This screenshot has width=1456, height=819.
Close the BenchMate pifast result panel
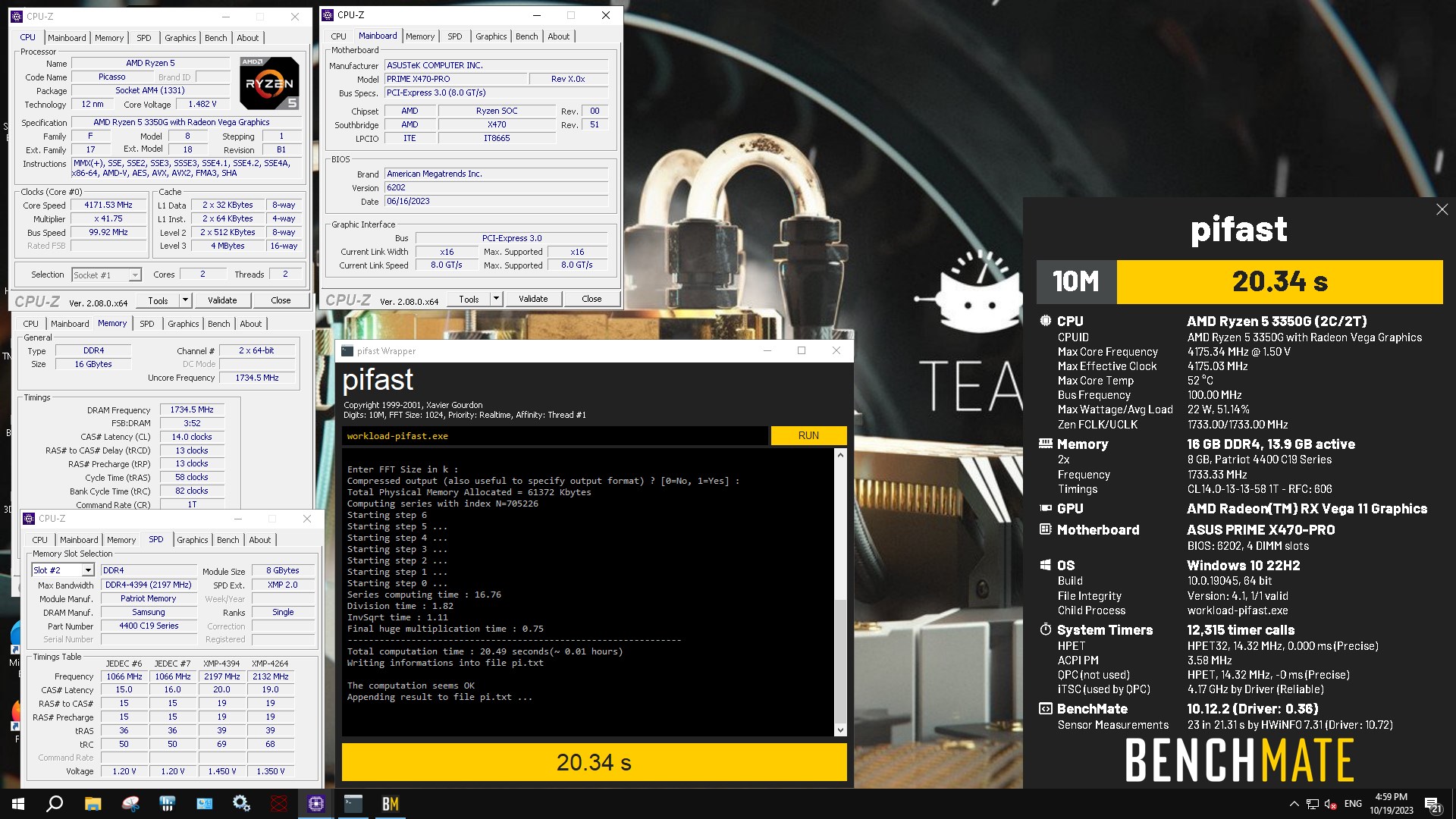[1442, 209]
